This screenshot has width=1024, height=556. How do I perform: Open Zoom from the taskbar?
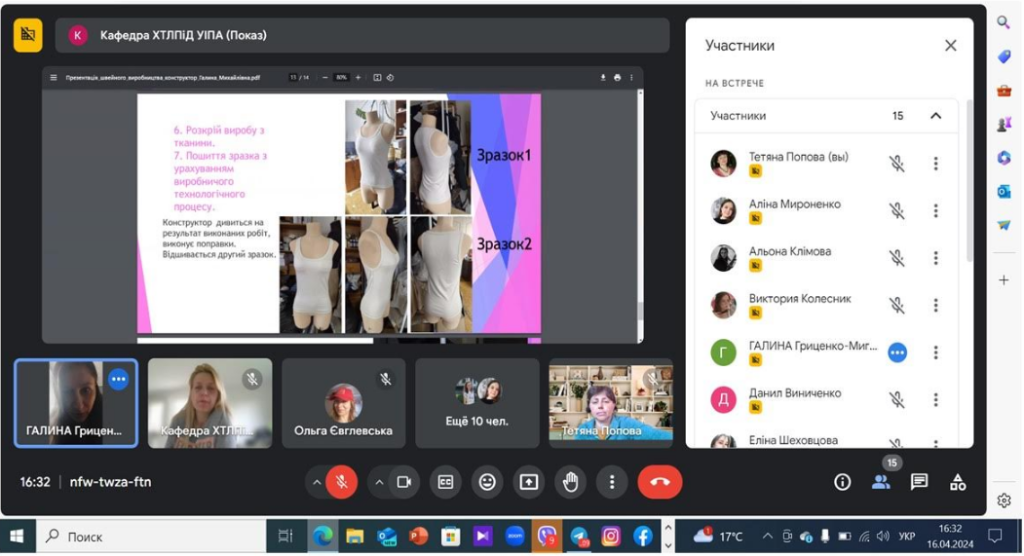coord(515,536)
